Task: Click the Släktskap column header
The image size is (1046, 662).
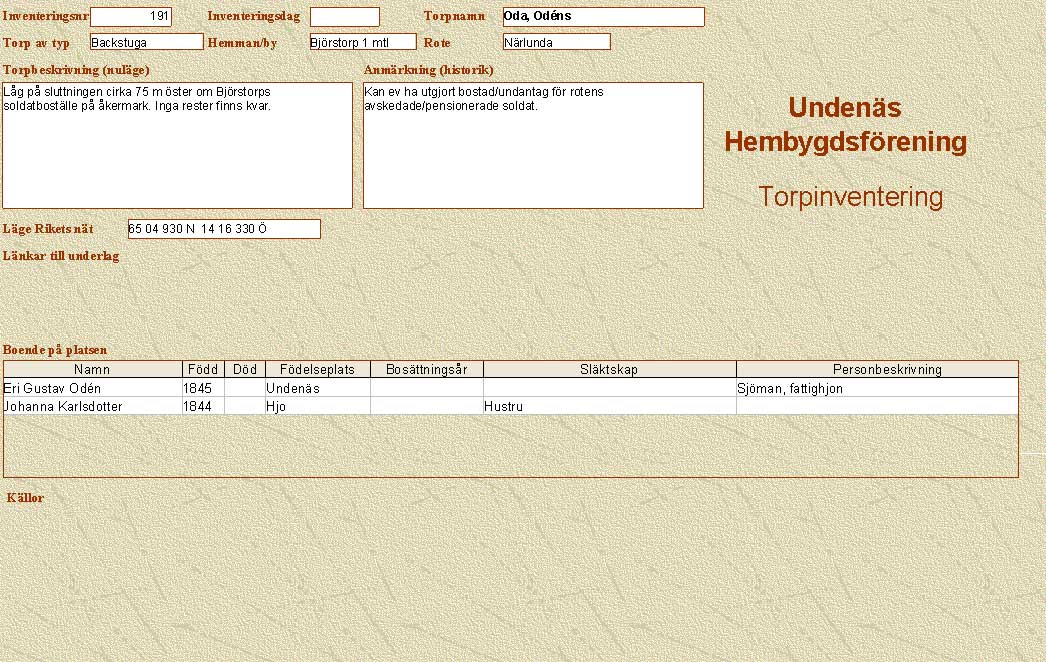Action: tap(609, 369)
